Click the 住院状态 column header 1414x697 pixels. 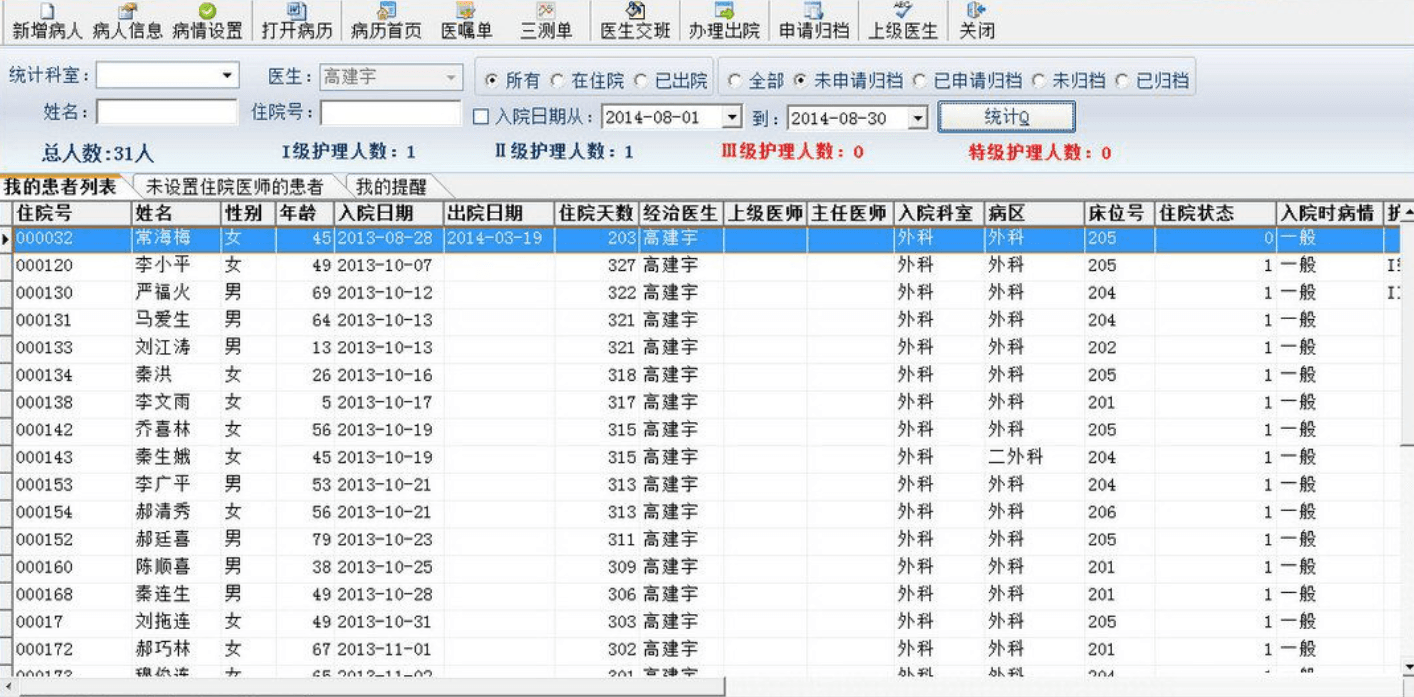pyautogui.click(x=1215, y=213)
